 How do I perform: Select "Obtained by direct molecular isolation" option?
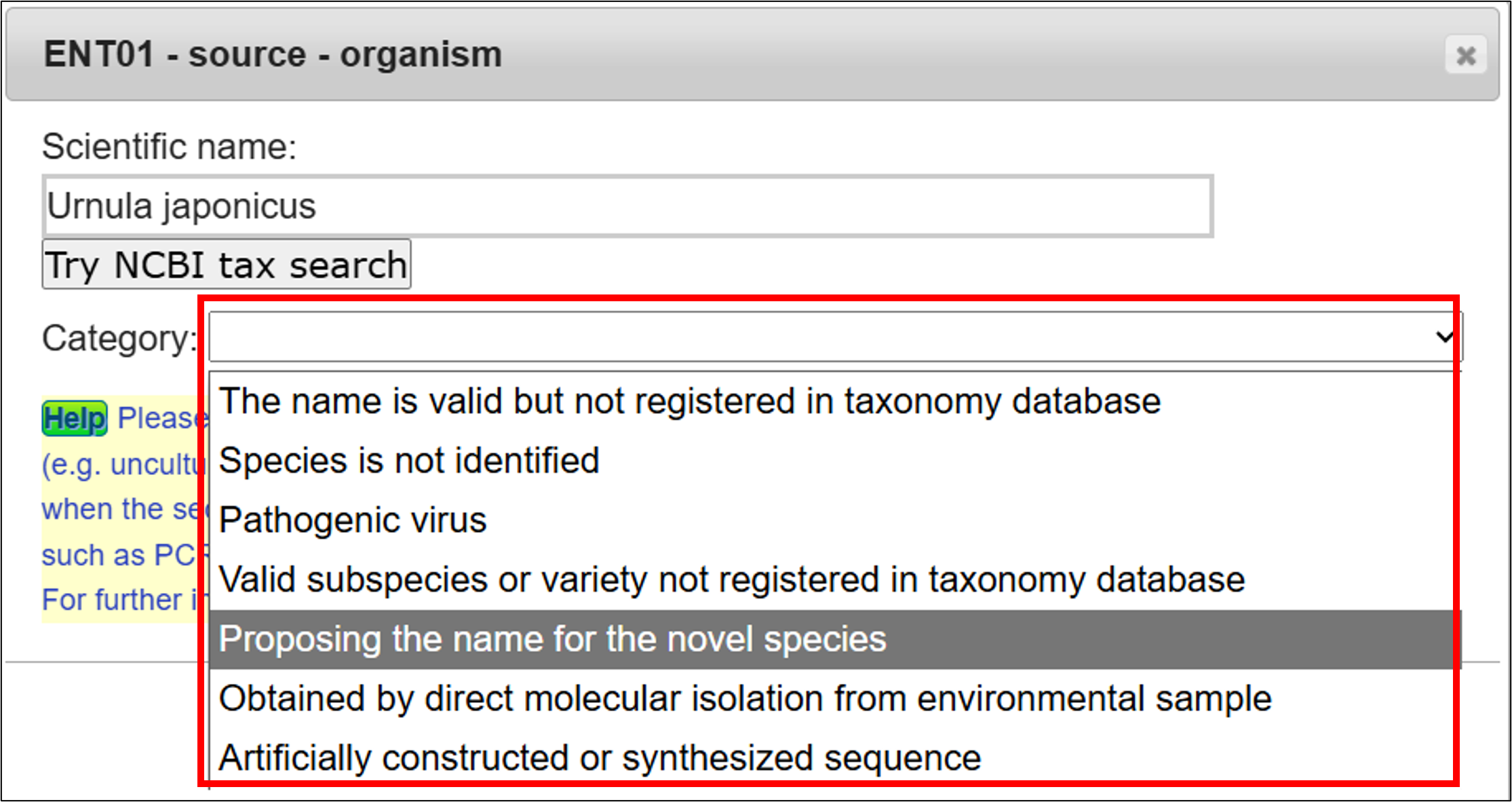tap(745, 699)
